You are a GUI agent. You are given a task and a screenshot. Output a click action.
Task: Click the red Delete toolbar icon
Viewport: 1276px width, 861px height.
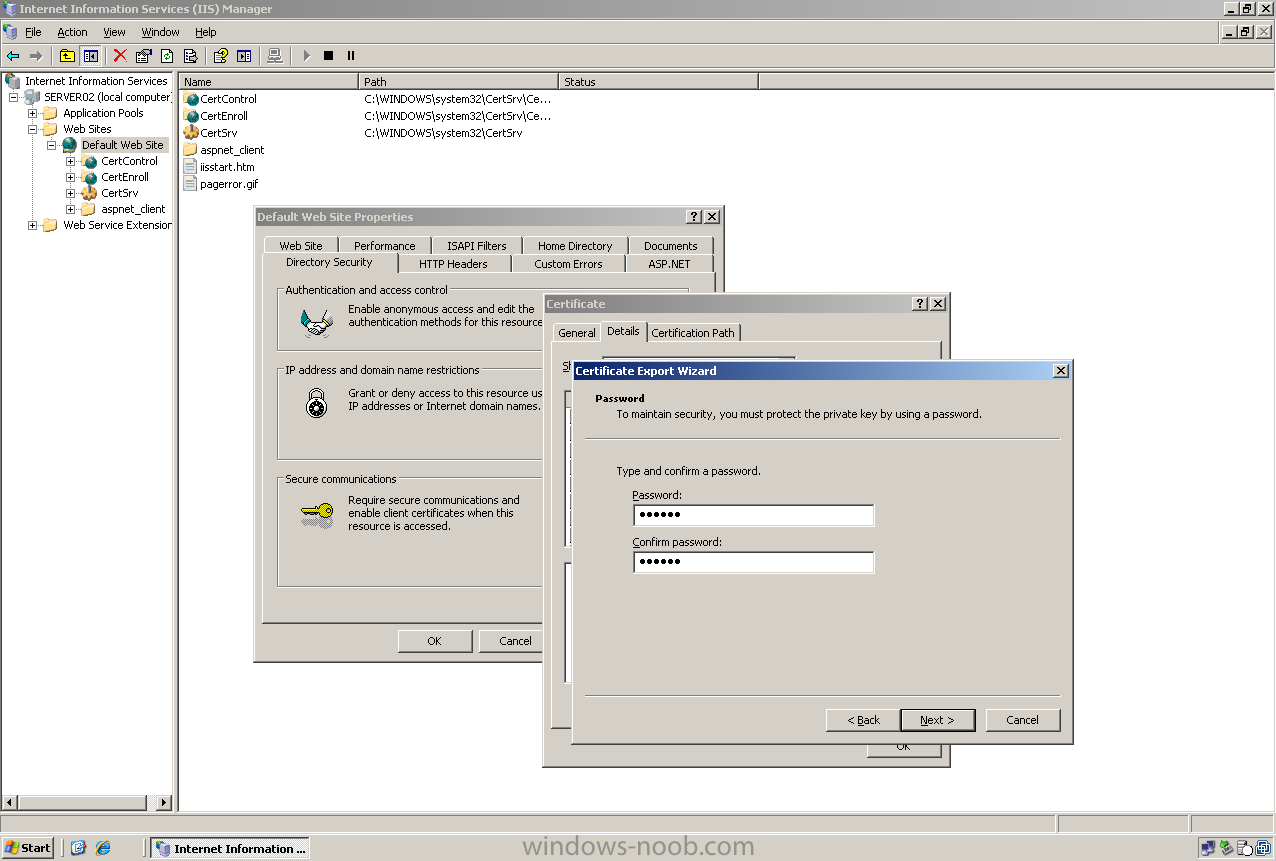tap(120, 56)
